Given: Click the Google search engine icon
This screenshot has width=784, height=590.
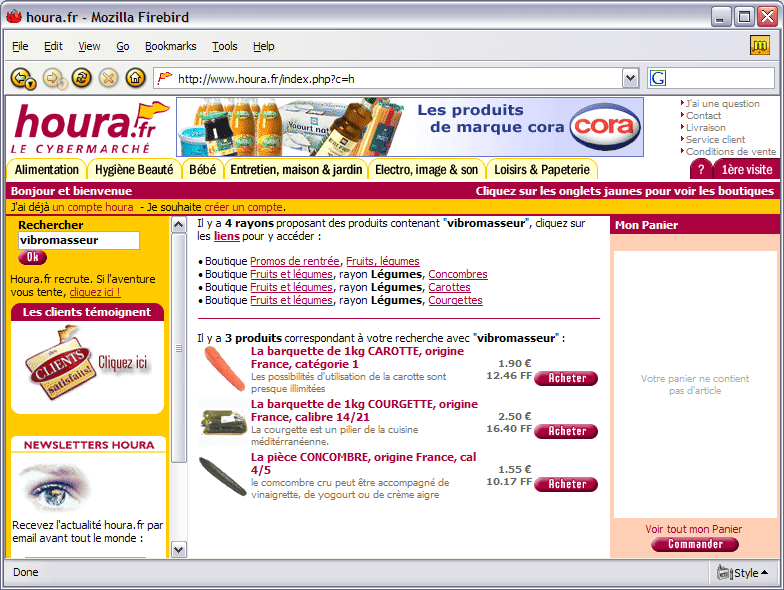Looking at the screenshot, I should (x=658, y=78).
